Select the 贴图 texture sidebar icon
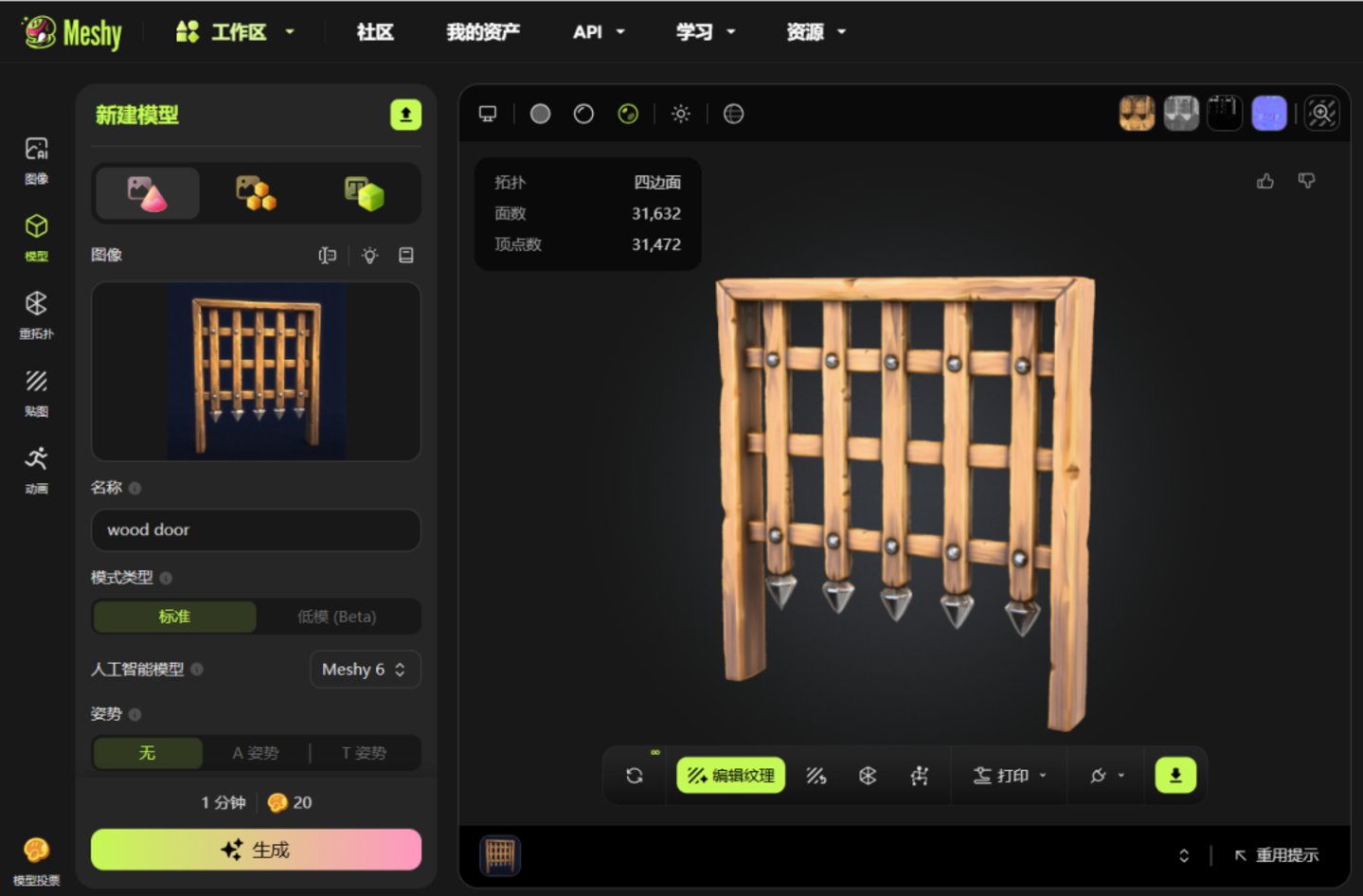The height and width of the screenshot is (896, 1363). pyautogui.click(x=36, y=392)
